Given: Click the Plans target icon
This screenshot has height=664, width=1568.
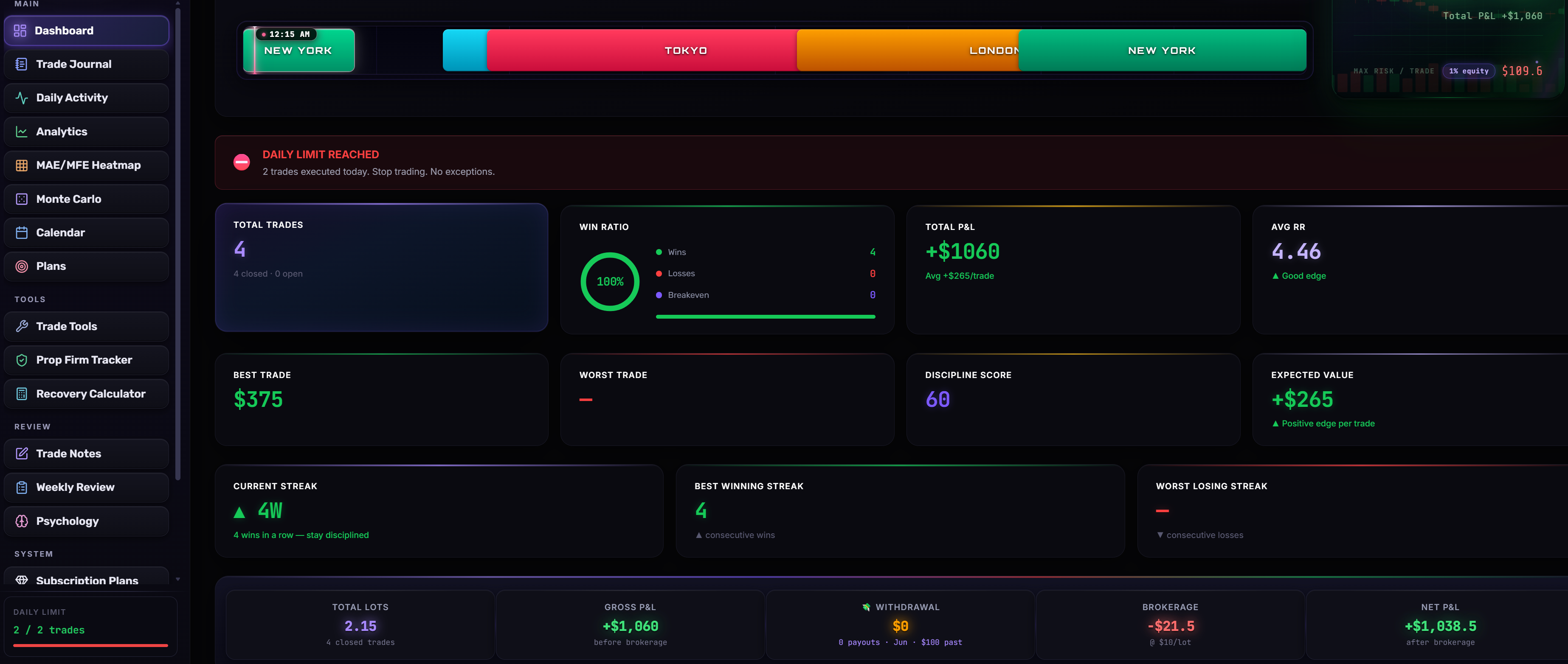Looking at the screenshot, I should pyautogui.click(x=21, y=266).
